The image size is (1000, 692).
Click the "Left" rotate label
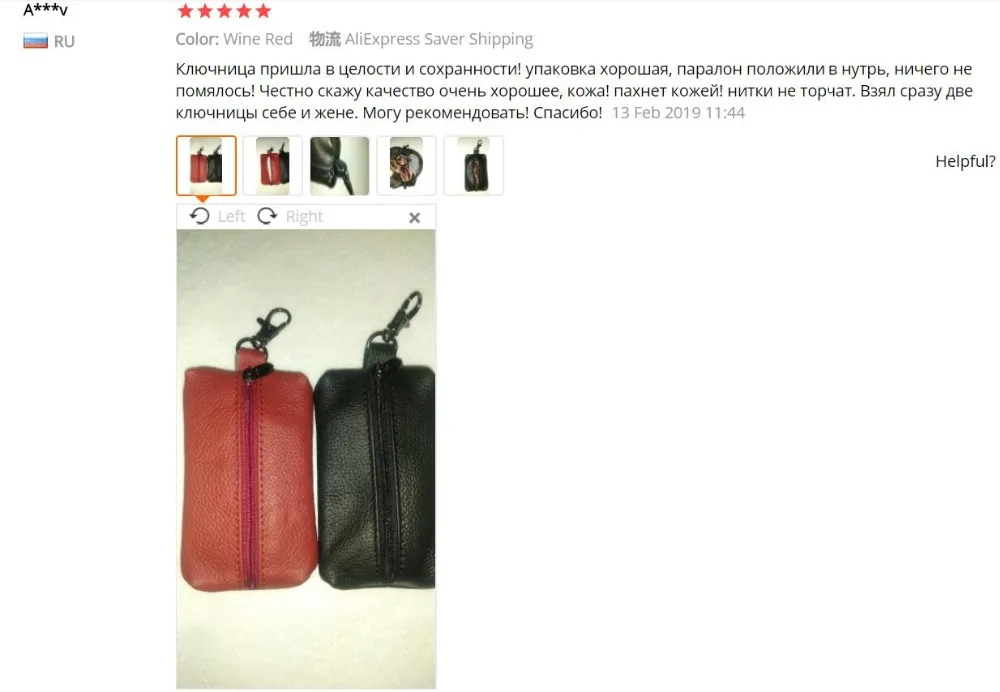coord(231,217)
